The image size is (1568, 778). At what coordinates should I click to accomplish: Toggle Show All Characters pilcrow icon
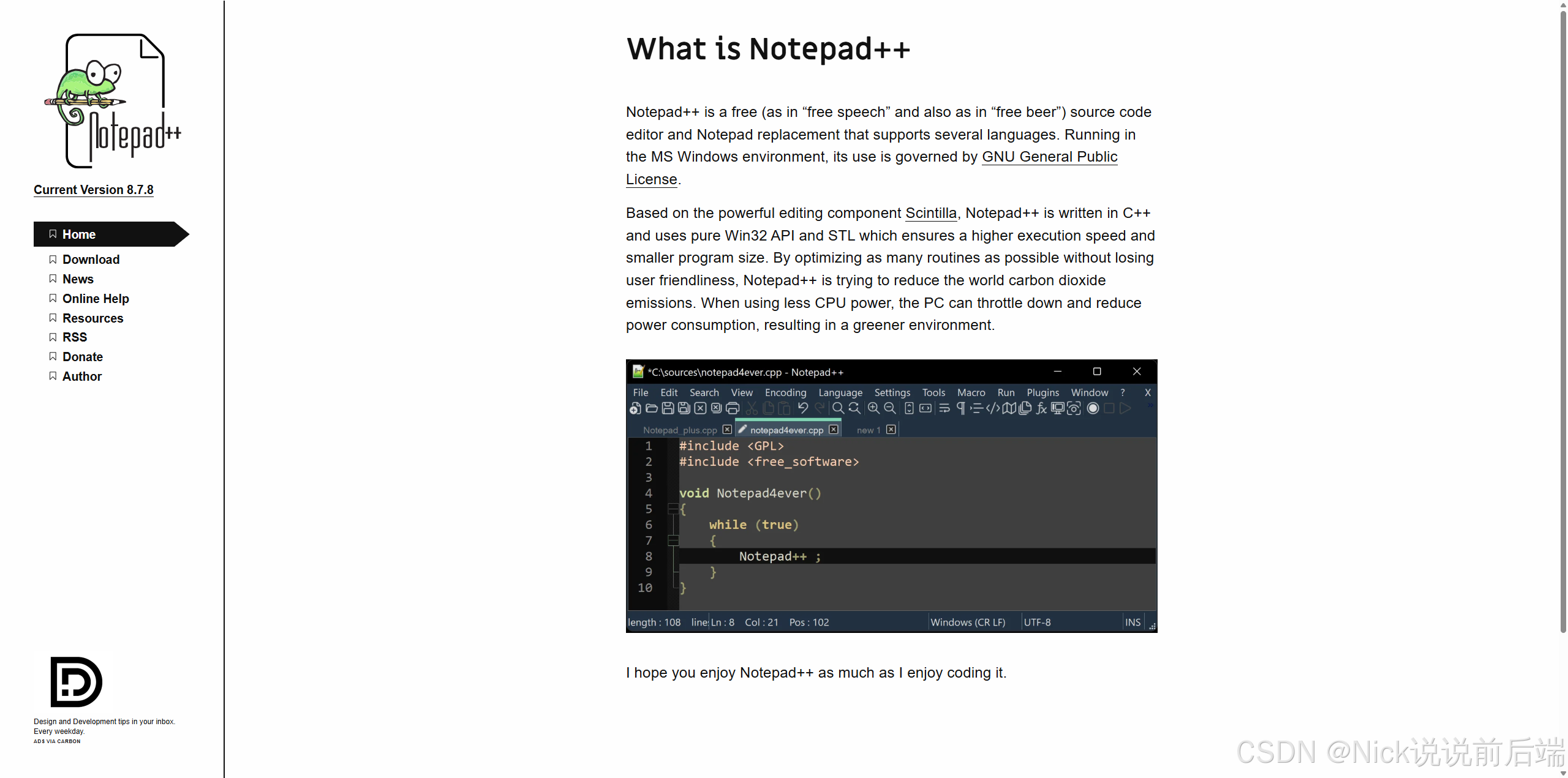click(960, 408)
